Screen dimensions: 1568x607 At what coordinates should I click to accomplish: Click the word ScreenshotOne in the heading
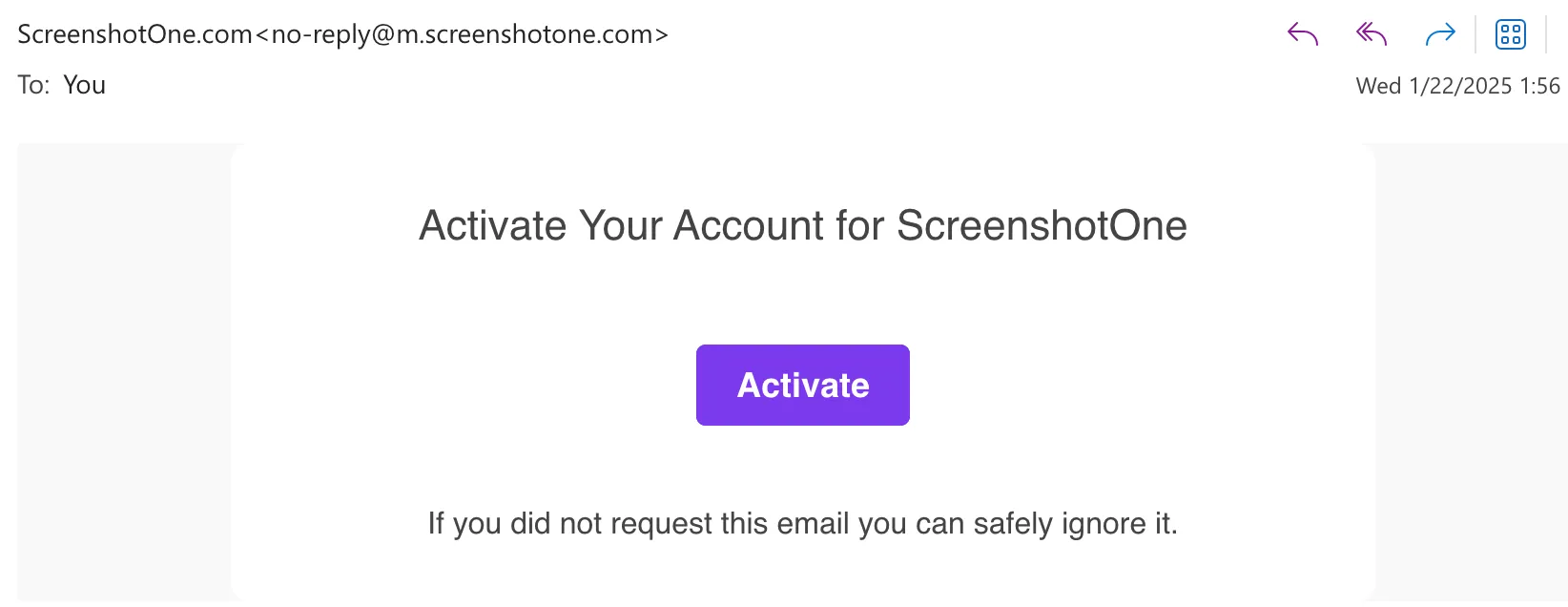[x=1042, y=226]
